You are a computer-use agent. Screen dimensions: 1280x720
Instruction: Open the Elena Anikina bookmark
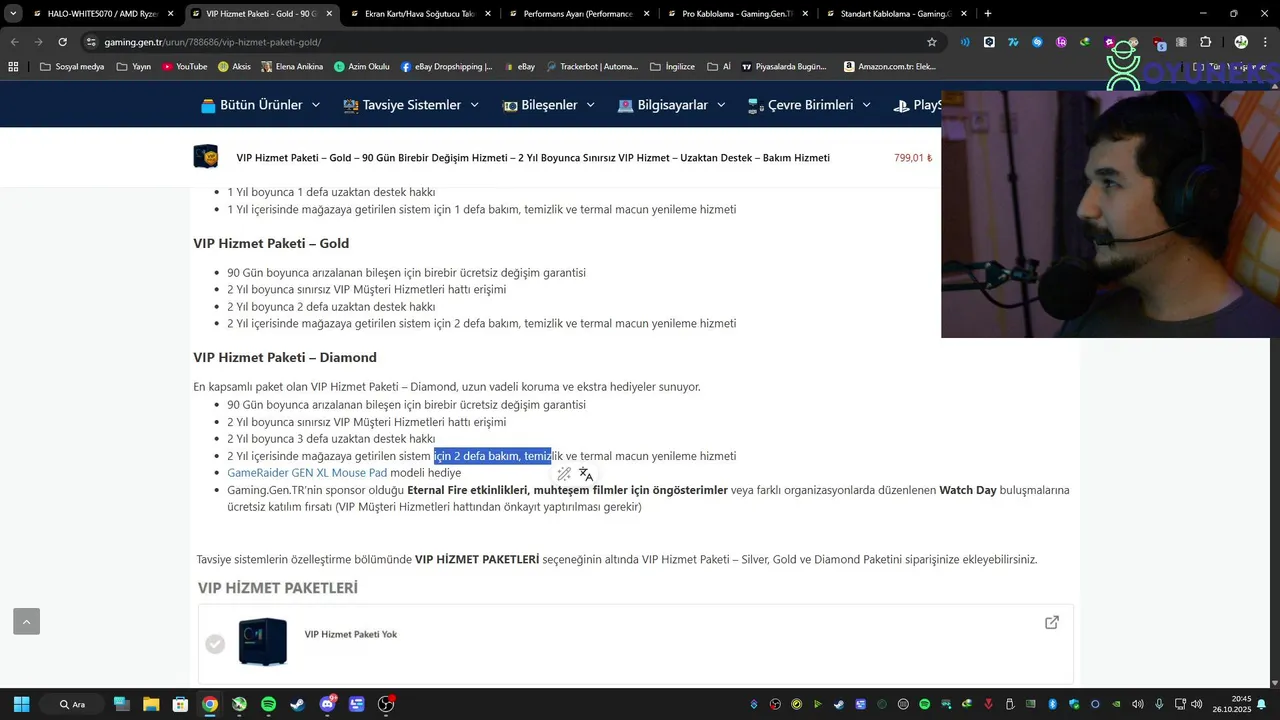click(x=292, y=67)
